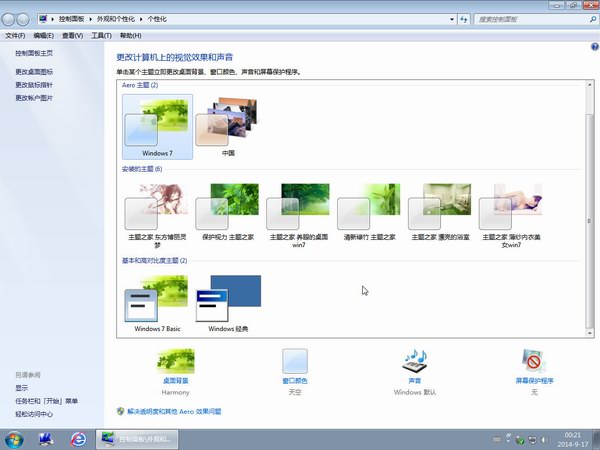Open 轻松访问中心 link
The width and height of the screenshot is (600, 450).
click(x=34, y=414)
